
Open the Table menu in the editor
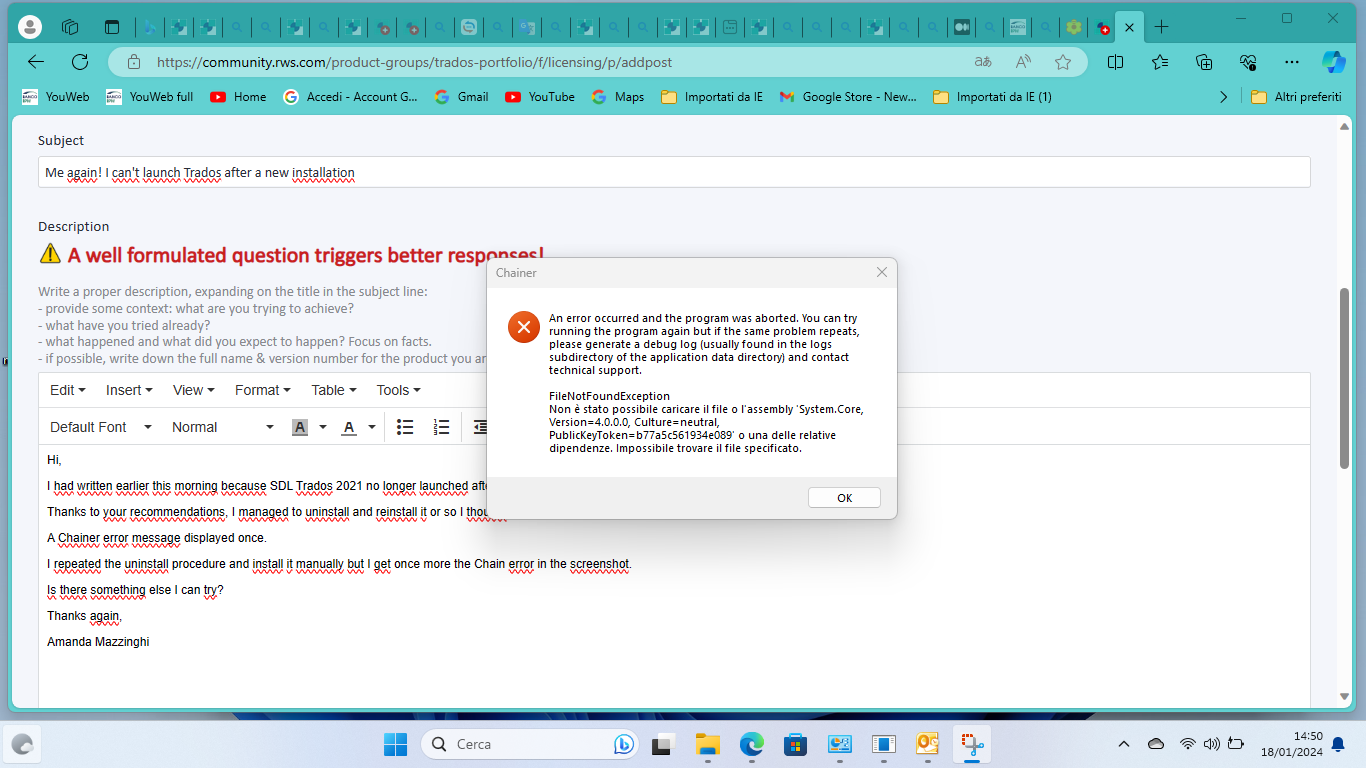tap(334, 390)
